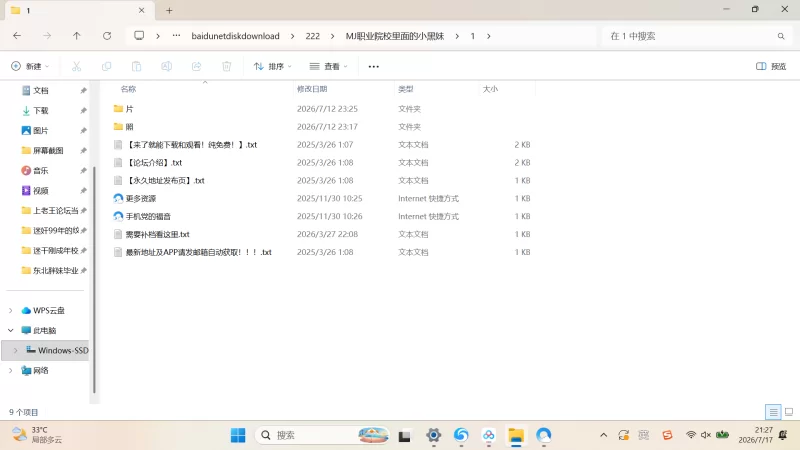Unpin 音乐 from quick access
This screenshot has height=450, width=800.
(83, 170)
